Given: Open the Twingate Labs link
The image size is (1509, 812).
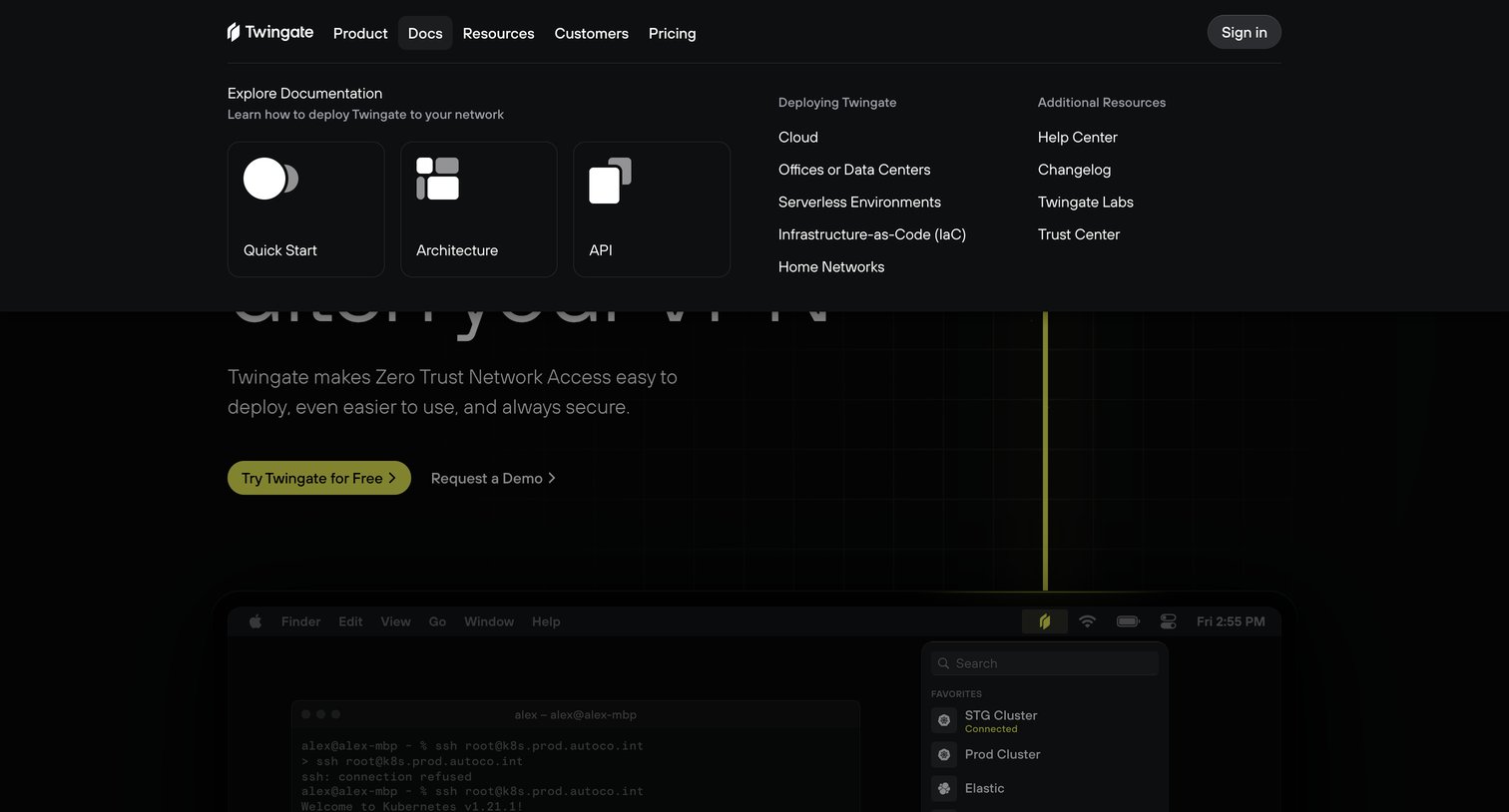Looking at the screenshot, I should (1086, 202).
